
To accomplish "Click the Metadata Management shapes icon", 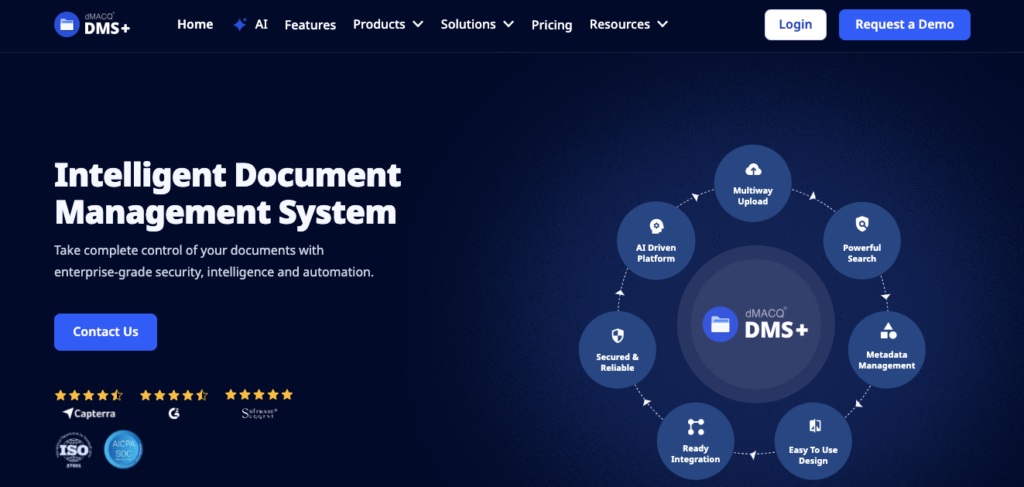I will point(887,331).
